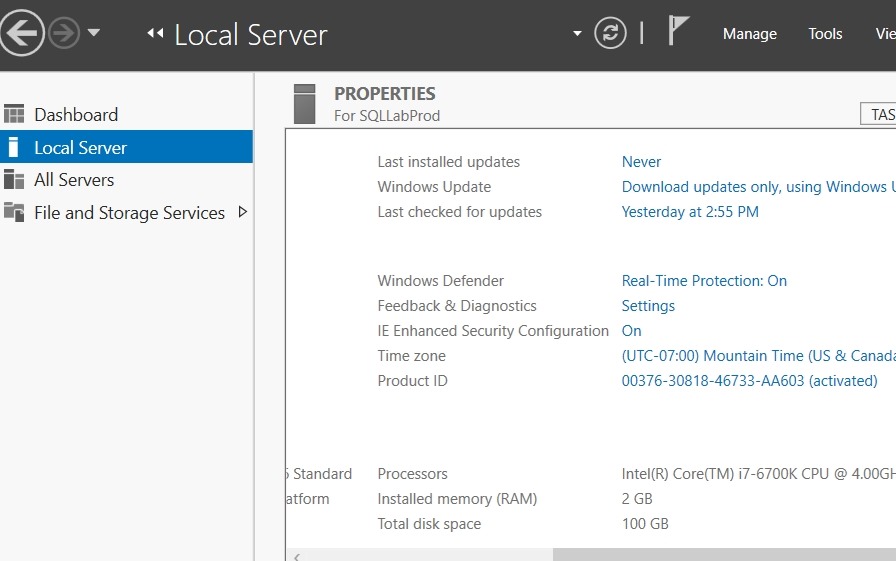Open the notifications flag icon

[x=679, y=32]
